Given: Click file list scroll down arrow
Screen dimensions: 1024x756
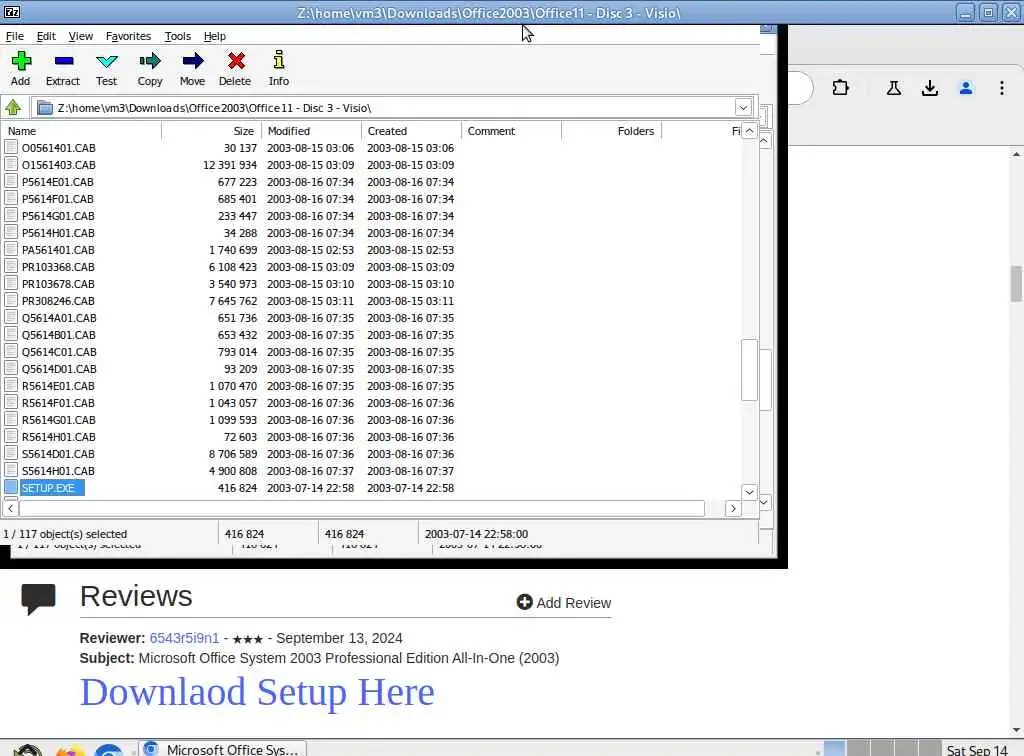Looking at the screenshot, I should 749,492.
